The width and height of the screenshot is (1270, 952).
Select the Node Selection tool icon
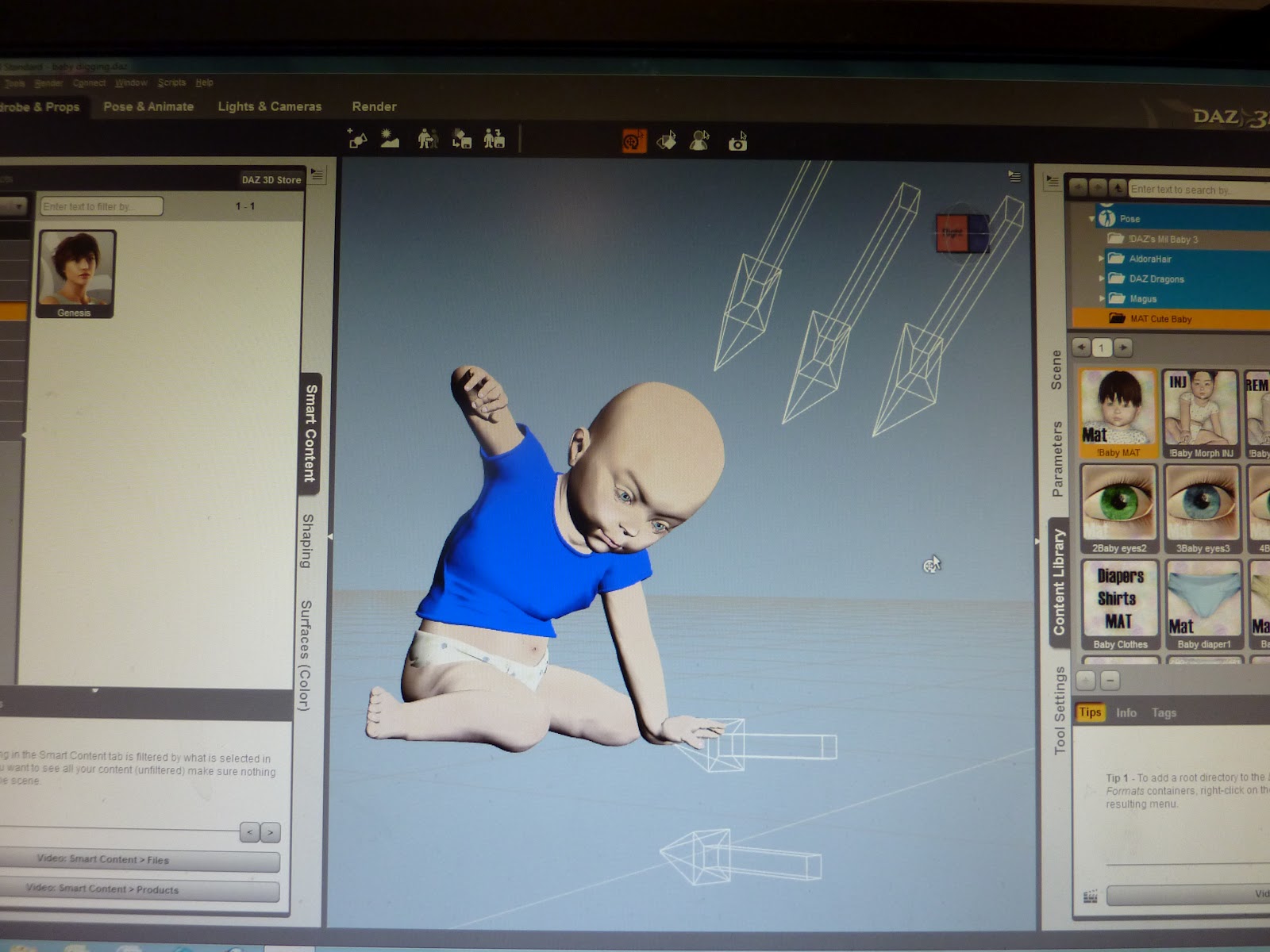coord(698,140)
